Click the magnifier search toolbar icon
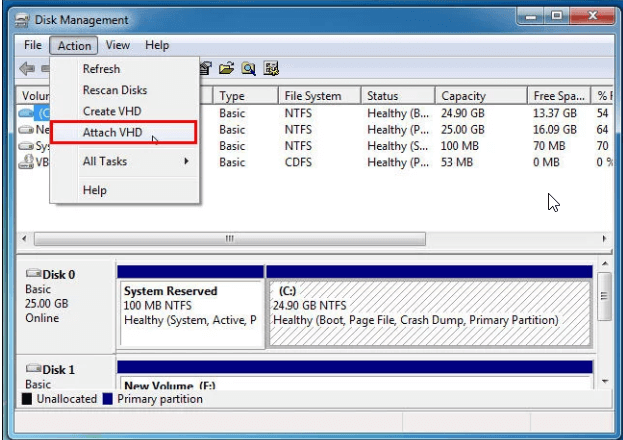Screen dimensions: 623x440 click(248, 69)
